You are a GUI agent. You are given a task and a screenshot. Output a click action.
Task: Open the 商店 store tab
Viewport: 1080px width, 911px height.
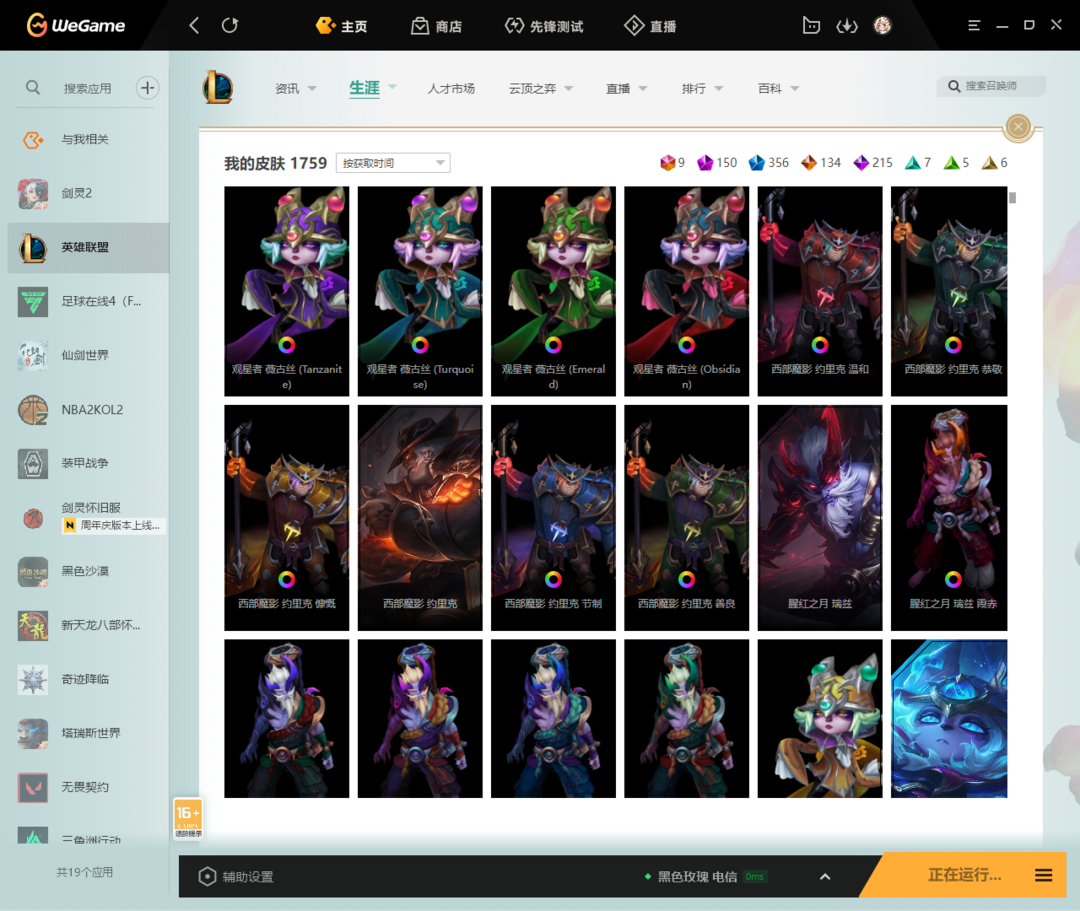coord(437,26)
